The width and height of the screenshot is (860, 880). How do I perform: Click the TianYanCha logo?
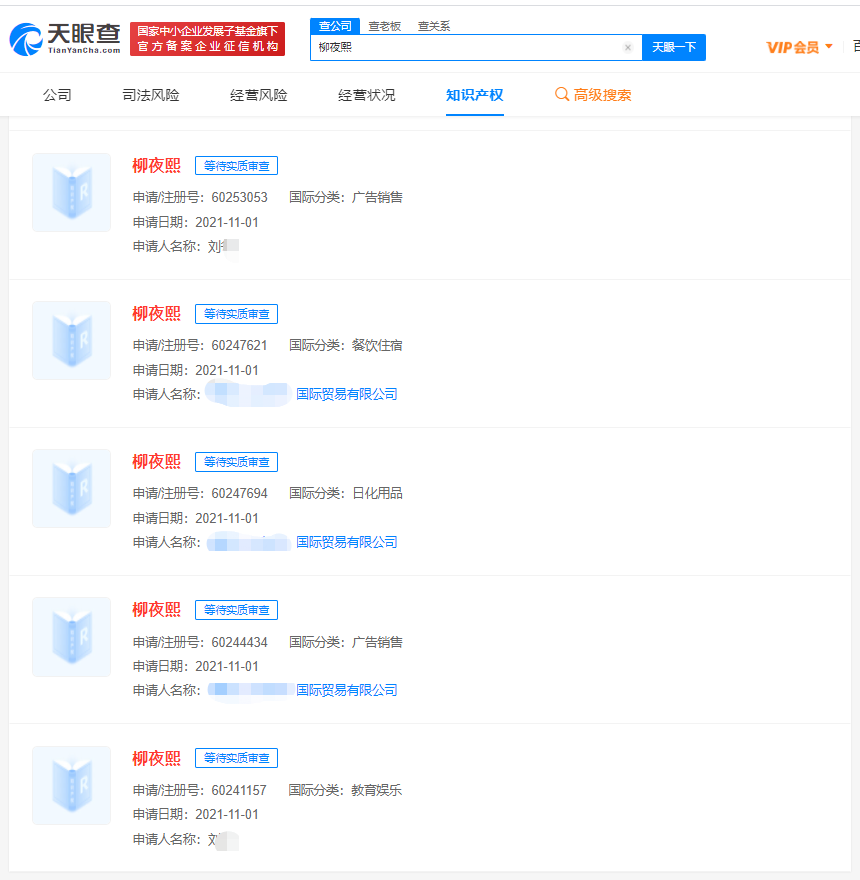65,39
